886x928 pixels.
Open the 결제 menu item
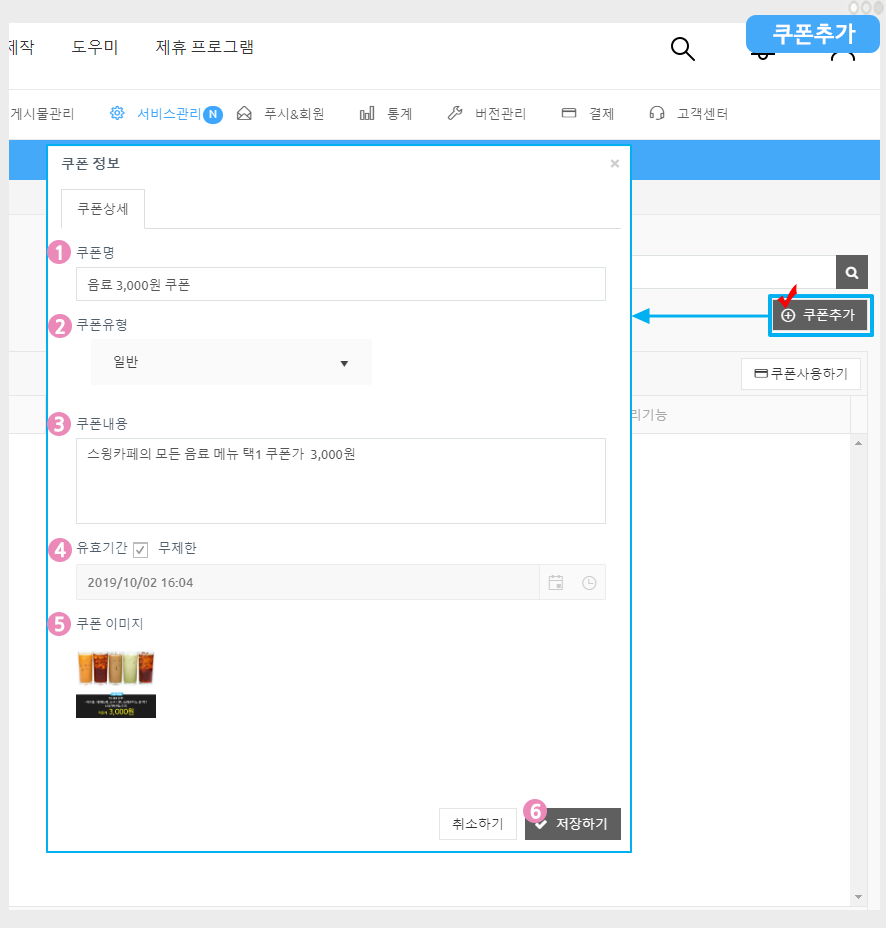588,114
